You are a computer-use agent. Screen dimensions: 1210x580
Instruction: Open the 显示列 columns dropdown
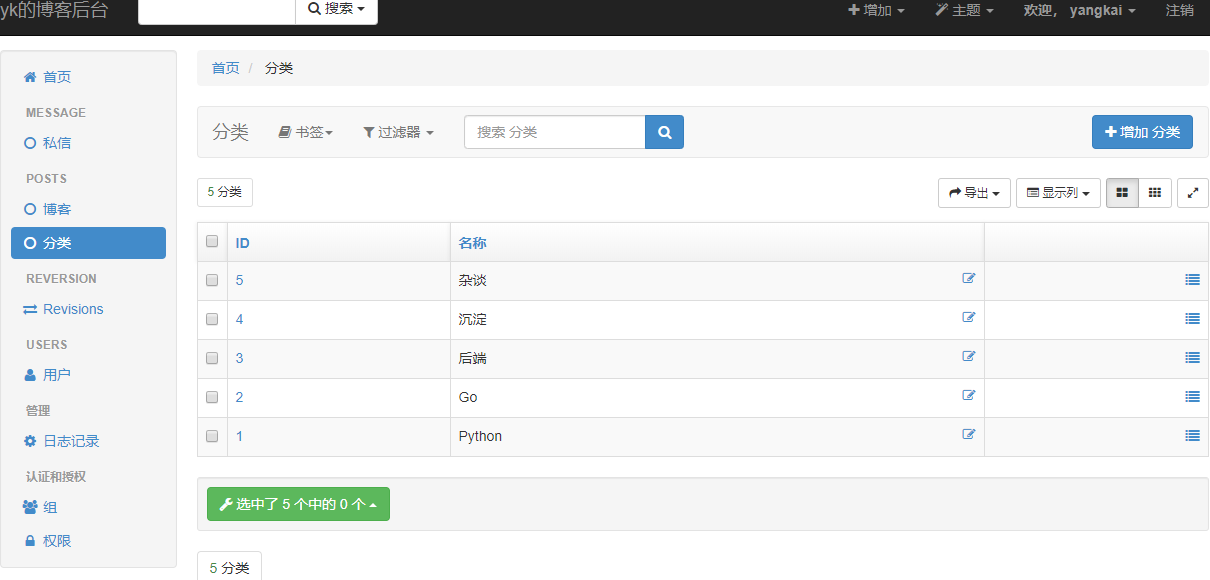coord(1058,193)
